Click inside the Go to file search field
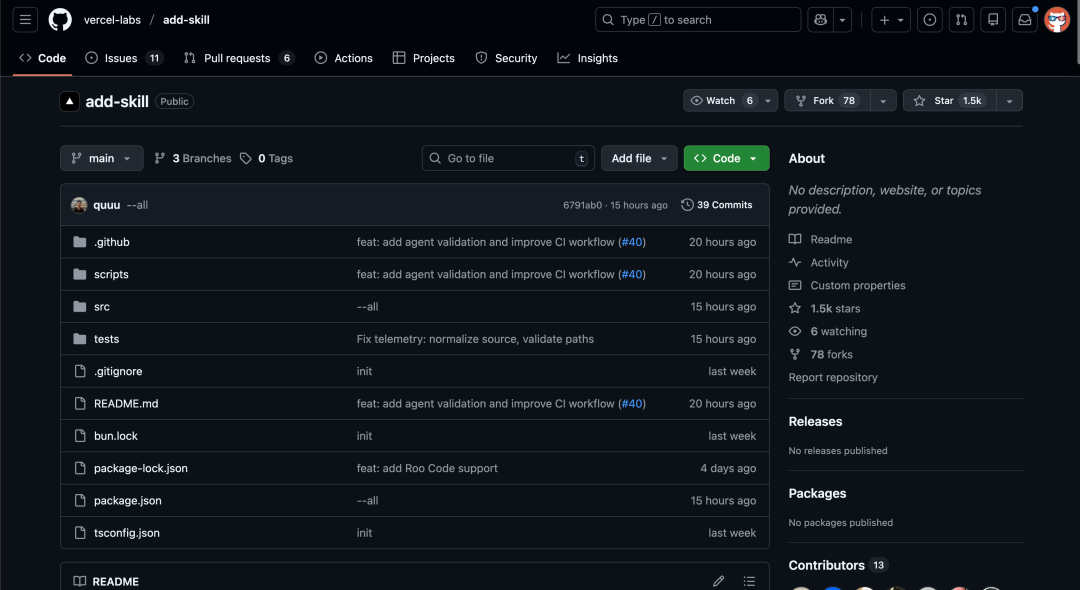The width and height of the screenshot is (1080, 590). click(507, 158)
